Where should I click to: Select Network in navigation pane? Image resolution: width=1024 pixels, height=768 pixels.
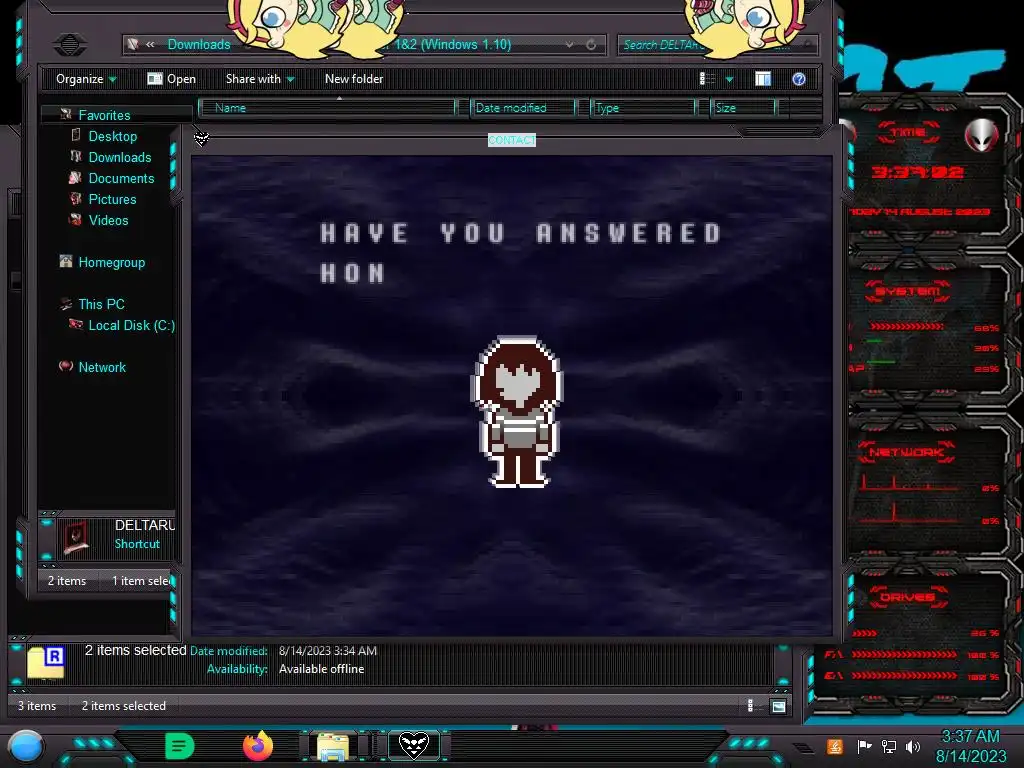click(103, 368)
